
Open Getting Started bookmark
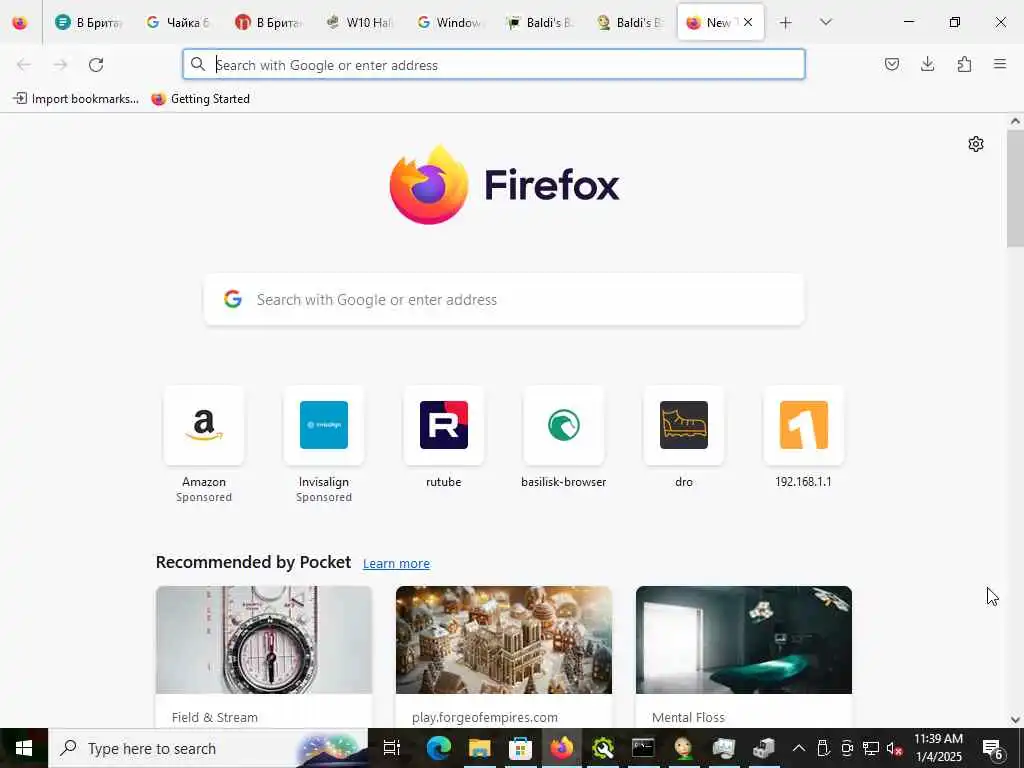coord(200,99)
